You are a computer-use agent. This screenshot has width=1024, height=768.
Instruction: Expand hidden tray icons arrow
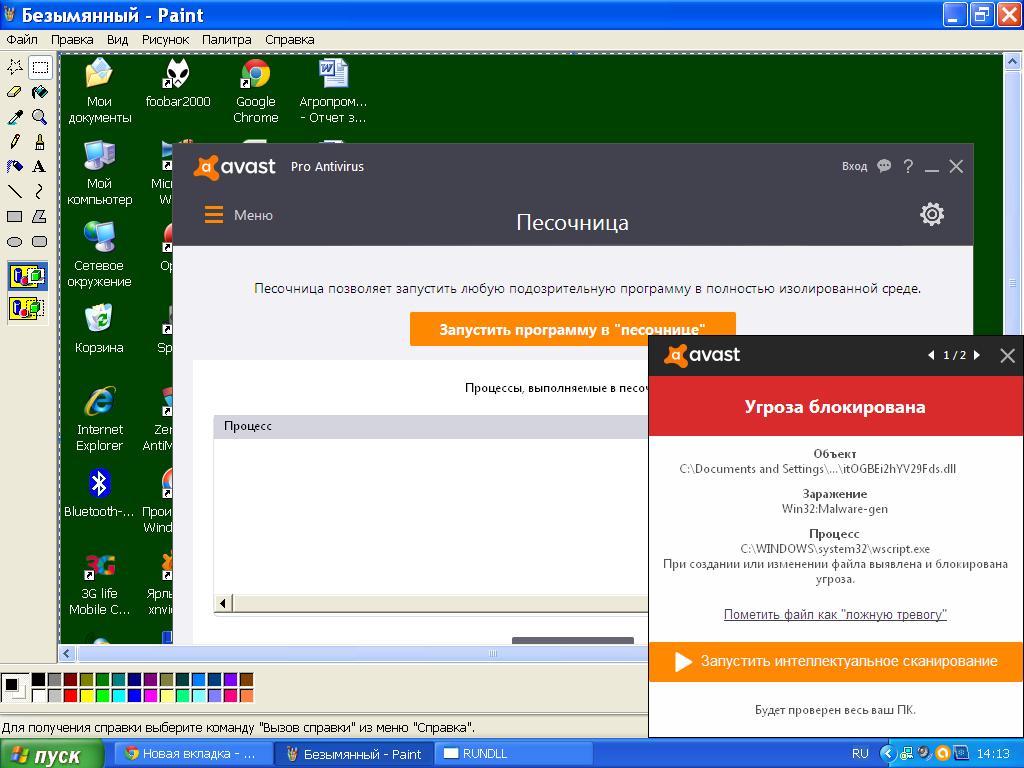point(888,754)
